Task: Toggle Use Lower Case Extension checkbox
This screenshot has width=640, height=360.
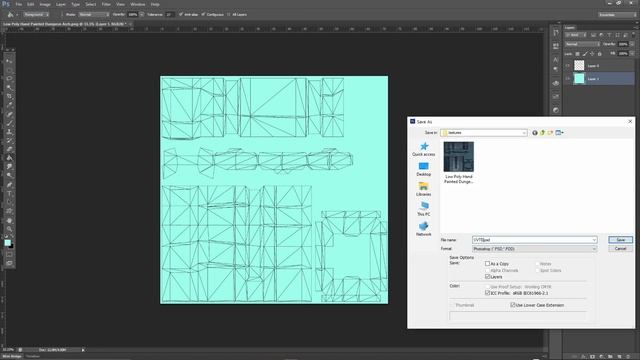Action: (513, 305)
